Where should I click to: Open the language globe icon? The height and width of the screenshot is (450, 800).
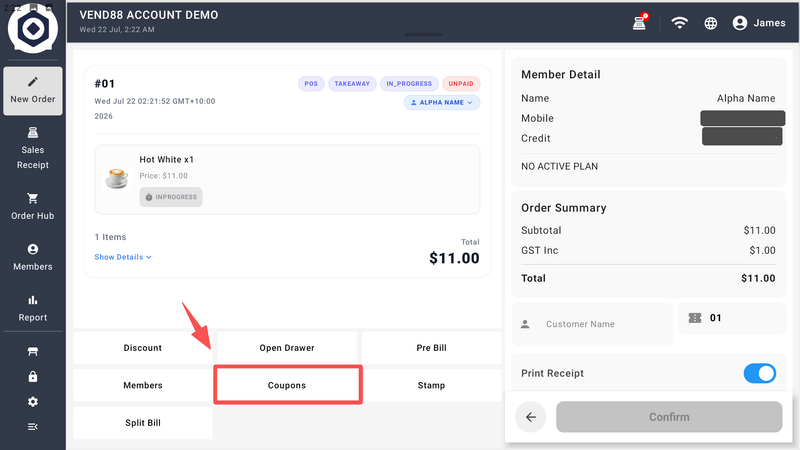(710, 23)
